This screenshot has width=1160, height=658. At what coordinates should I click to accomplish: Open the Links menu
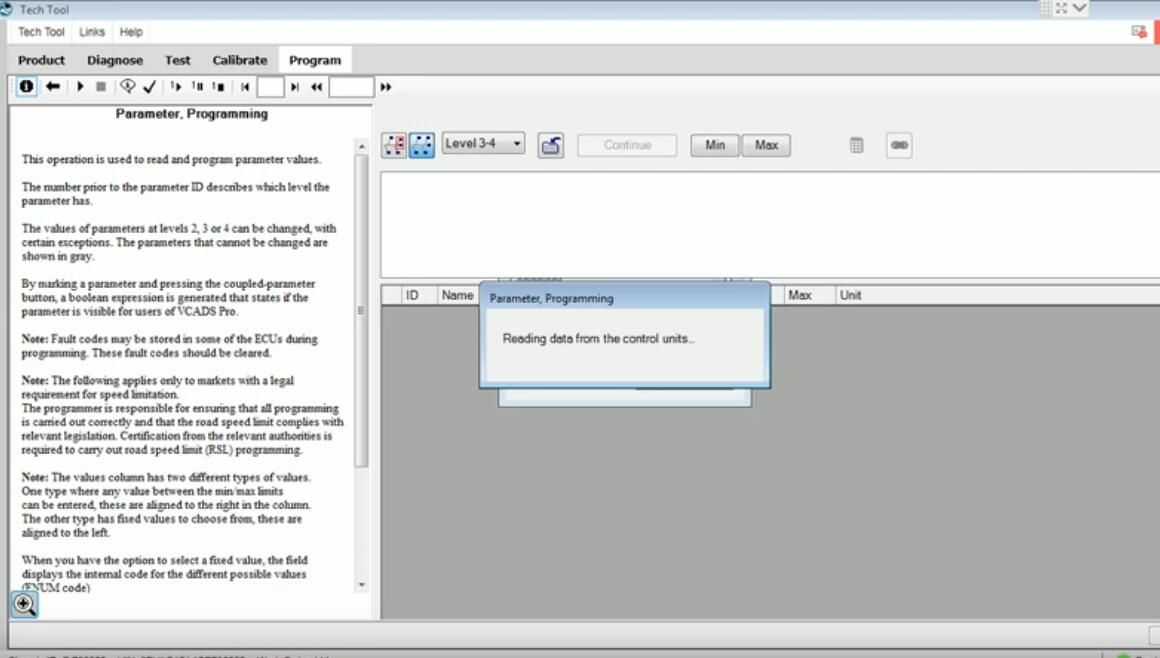point(92,32)
